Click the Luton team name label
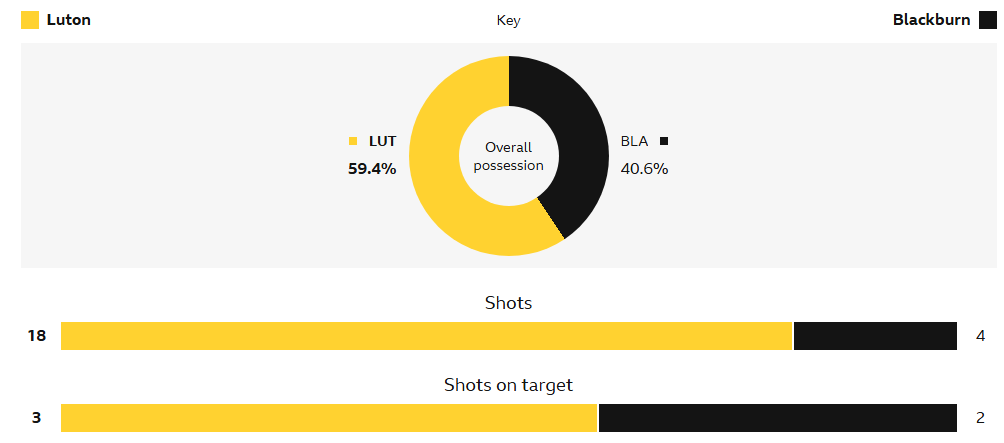1004x443 pixels. pos(69,20)
